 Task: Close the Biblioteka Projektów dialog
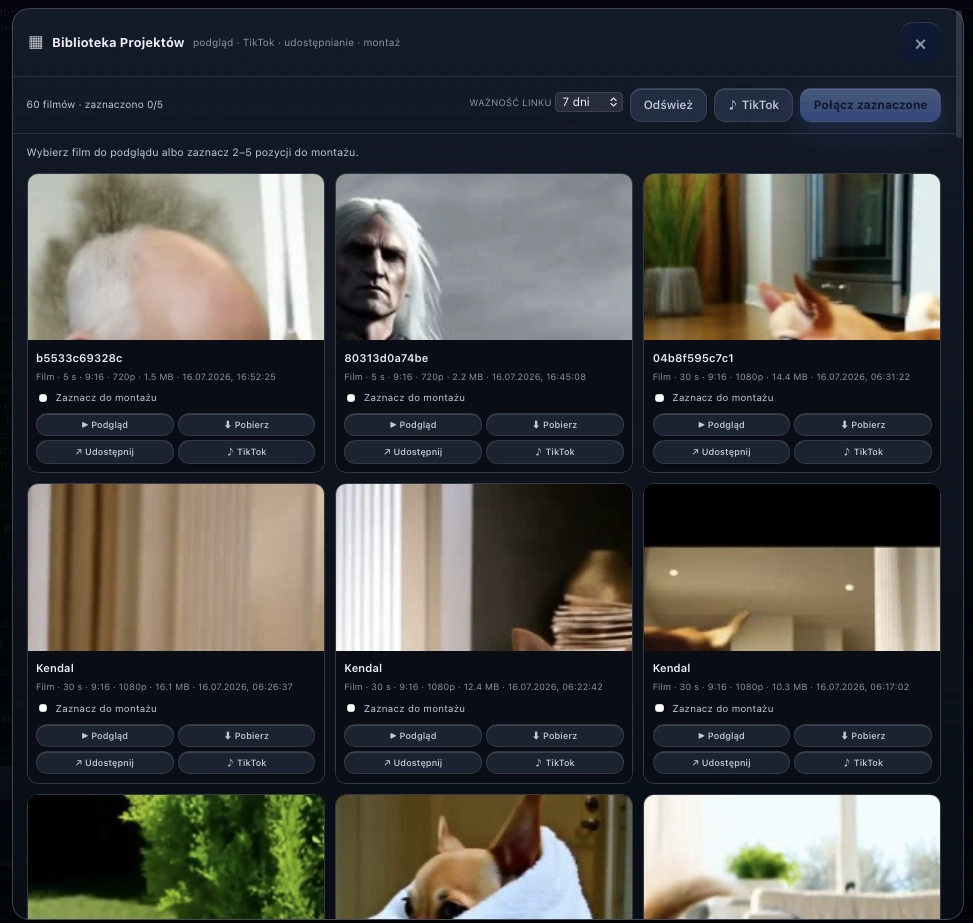pos(920,43)
